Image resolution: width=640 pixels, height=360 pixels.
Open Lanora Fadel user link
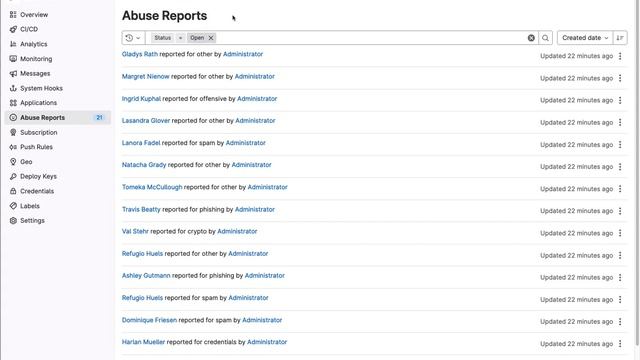(141, 143)
